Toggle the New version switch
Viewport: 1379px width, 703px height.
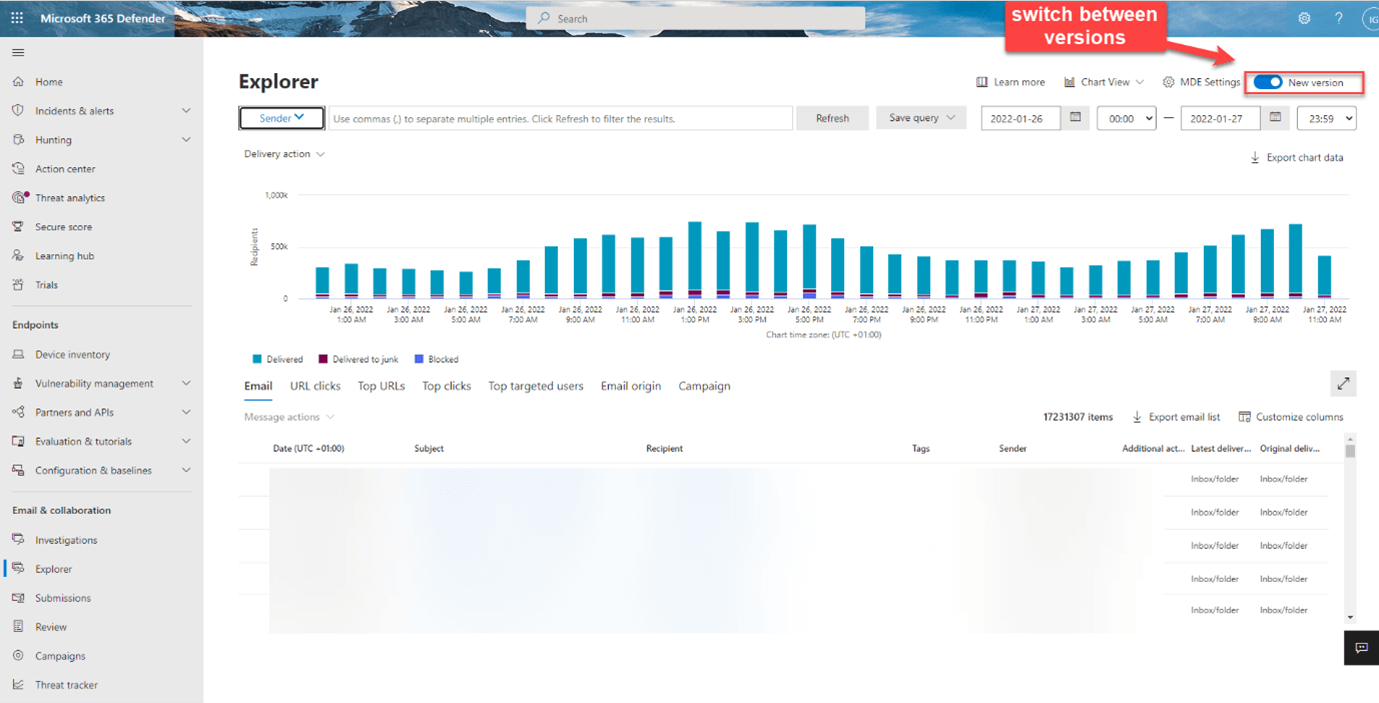[x=1268, y=82]
